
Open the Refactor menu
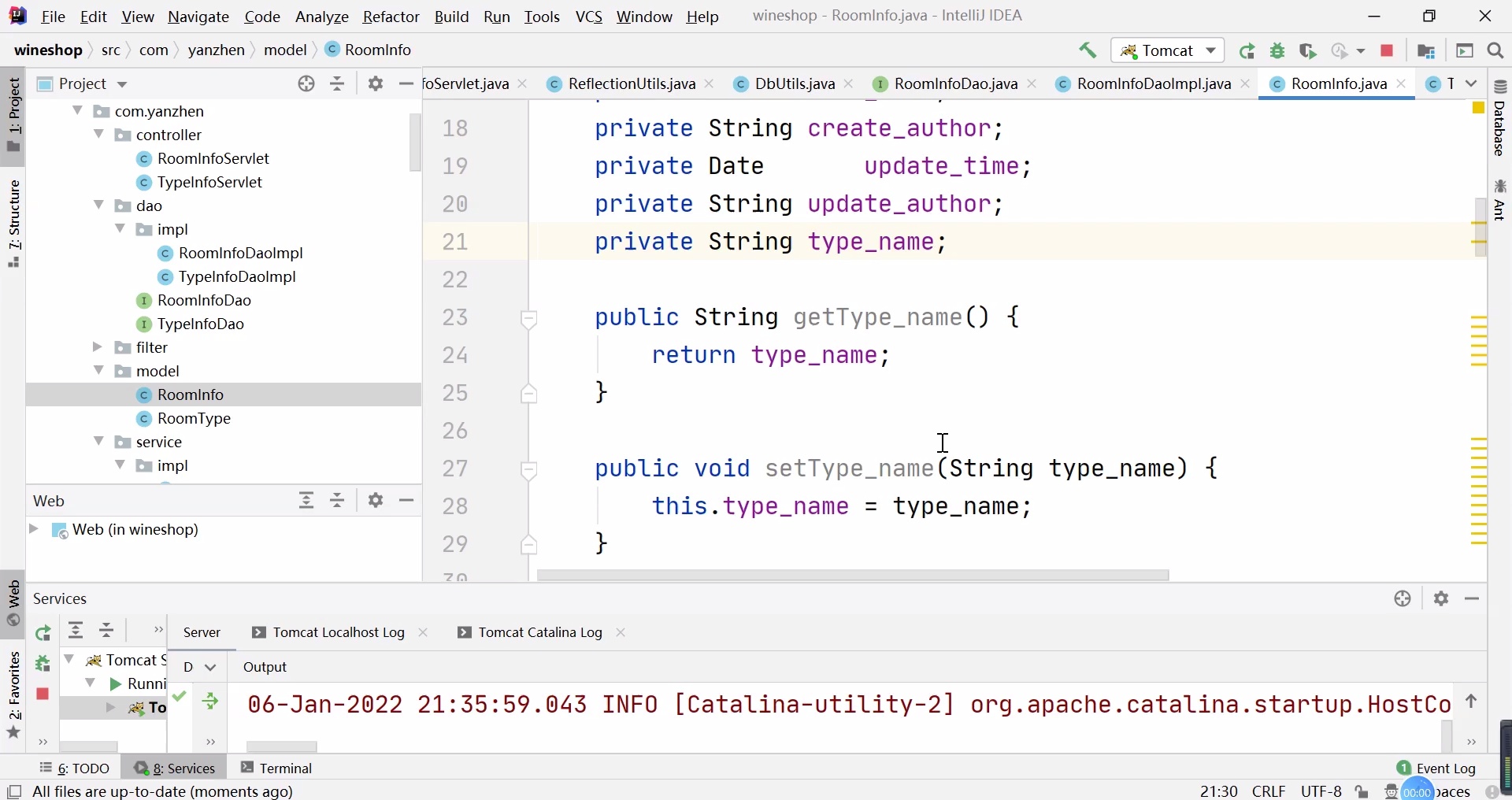[x=391, y=17]
